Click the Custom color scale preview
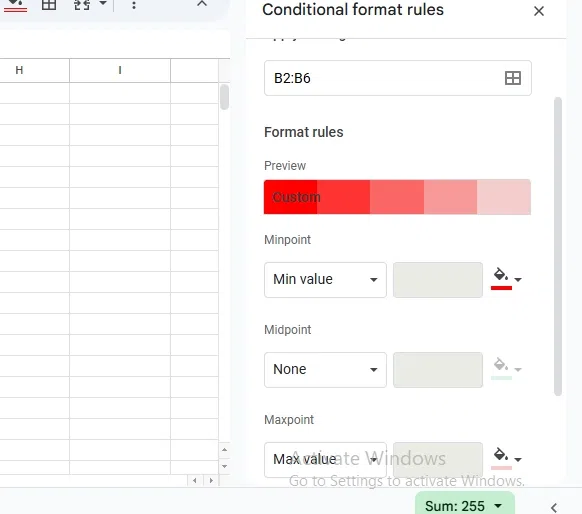The image size is (582, 514). (x=397, y=197)
